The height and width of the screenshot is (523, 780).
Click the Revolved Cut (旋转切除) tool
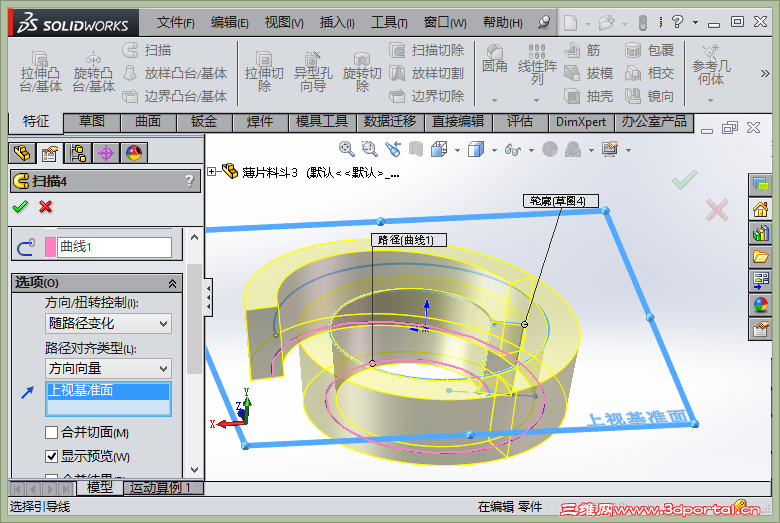(362, 72)
